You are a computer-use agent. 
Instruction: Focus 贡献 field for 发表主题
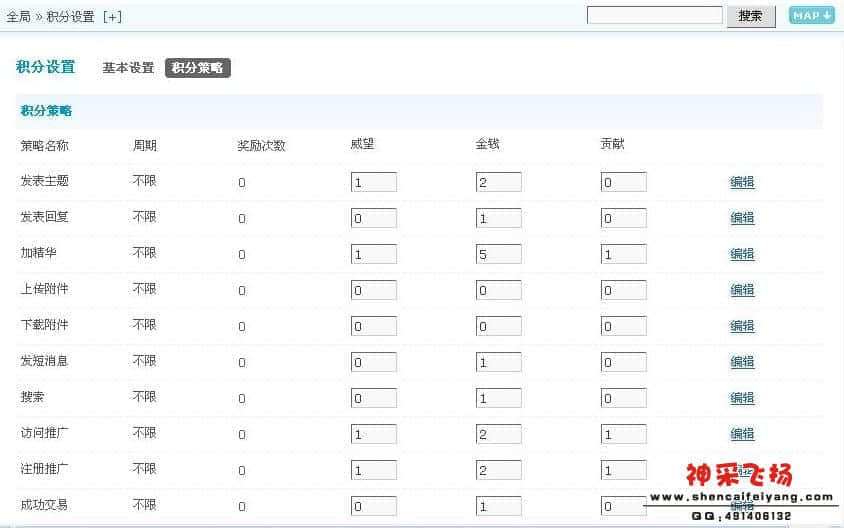tap(623, 182)
